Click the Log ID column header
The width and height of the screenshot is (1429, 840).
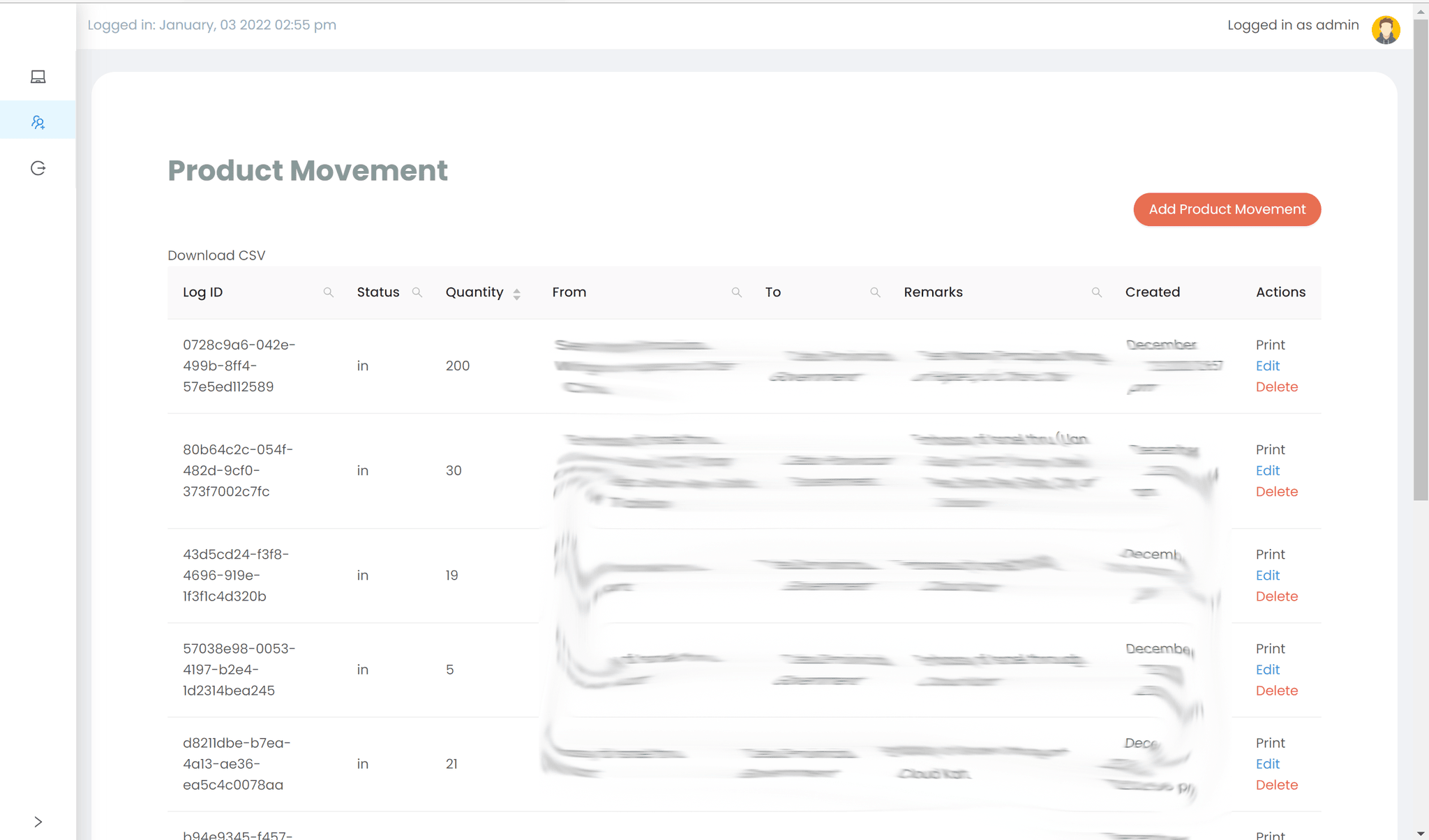click(x=202, y=292)
